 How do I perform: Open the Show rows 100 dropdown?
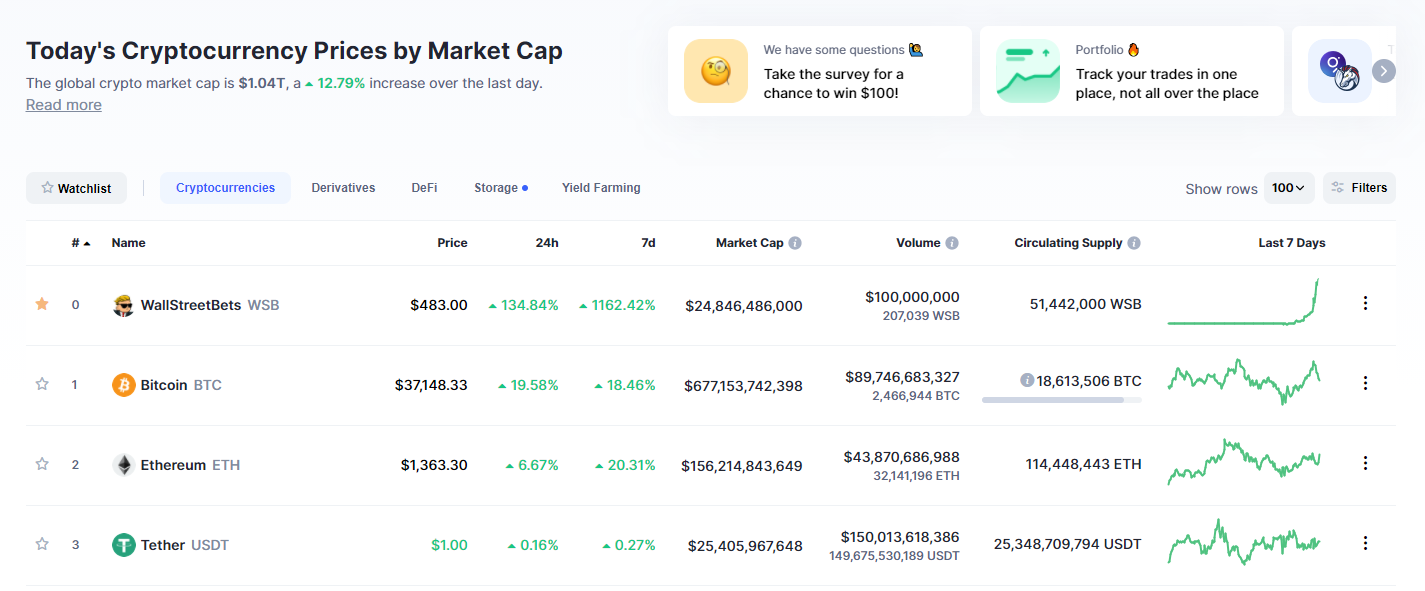pos(1289,188)
